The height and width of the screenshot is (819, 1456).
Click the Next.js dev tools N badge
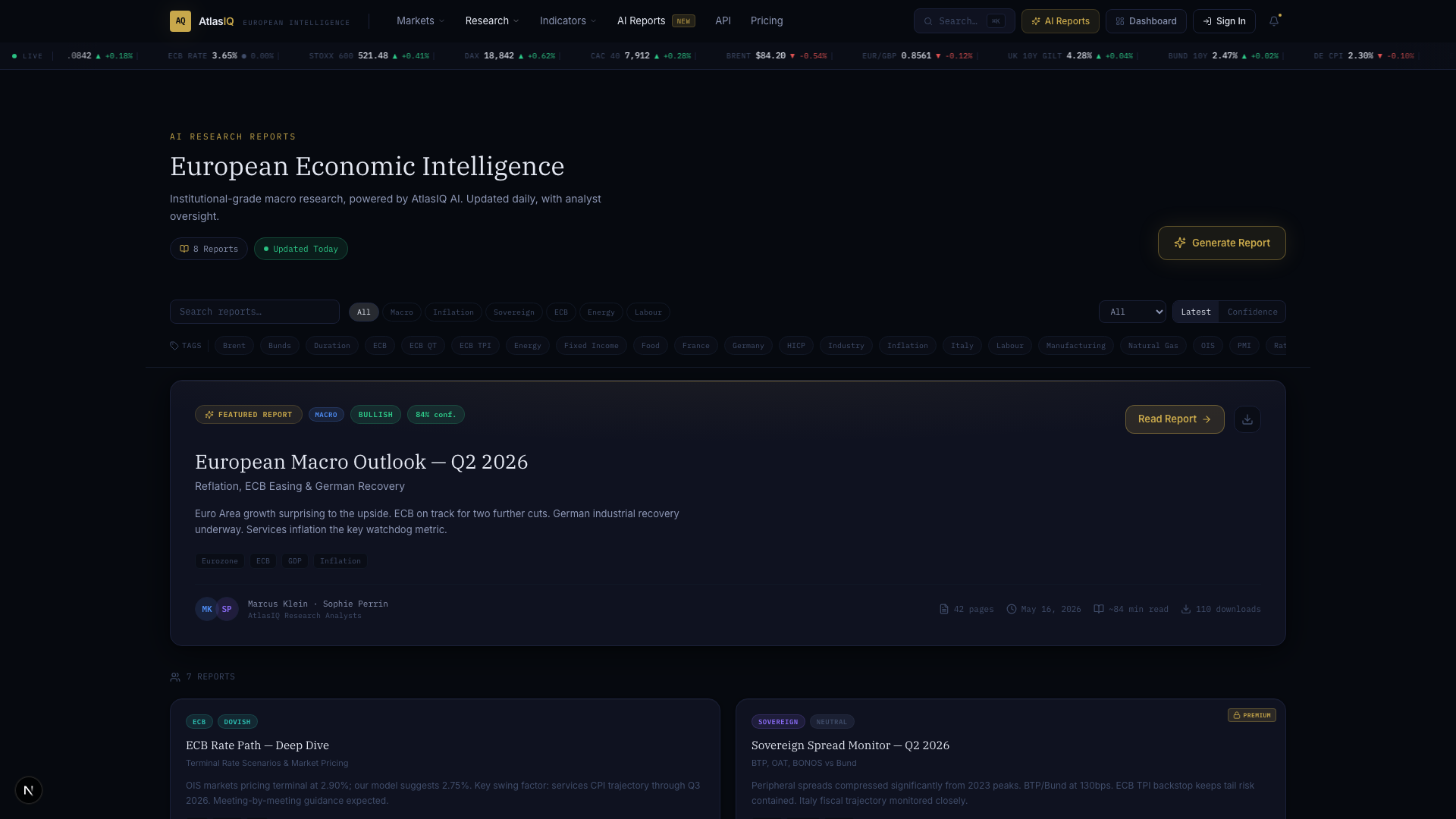29,790
